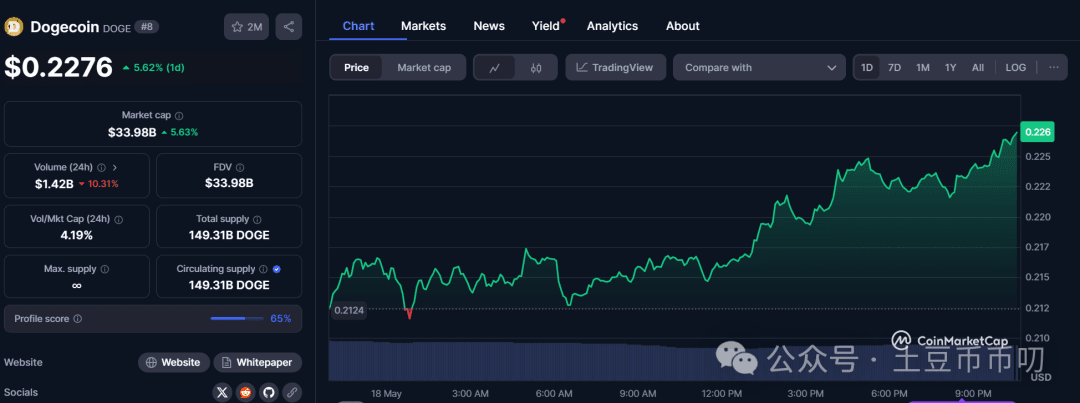The height and width of the screenshot is (403, 1080).
Task: Open Dogecoin X (Twitter) social link
Action: click(222, 393)
